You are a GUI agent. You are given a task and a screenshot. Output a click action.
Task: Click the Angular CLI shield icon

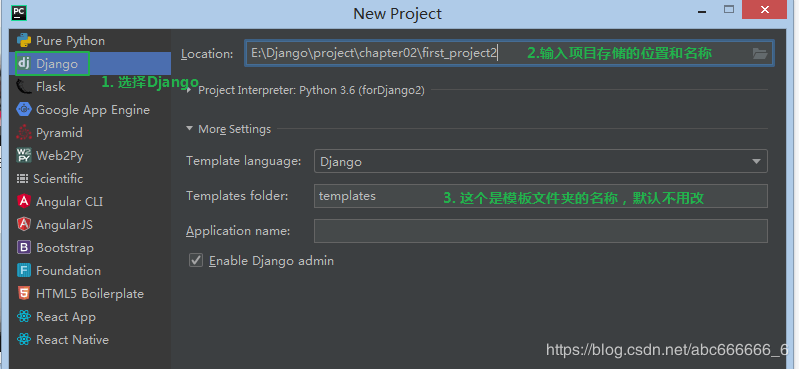click(23, 201)
